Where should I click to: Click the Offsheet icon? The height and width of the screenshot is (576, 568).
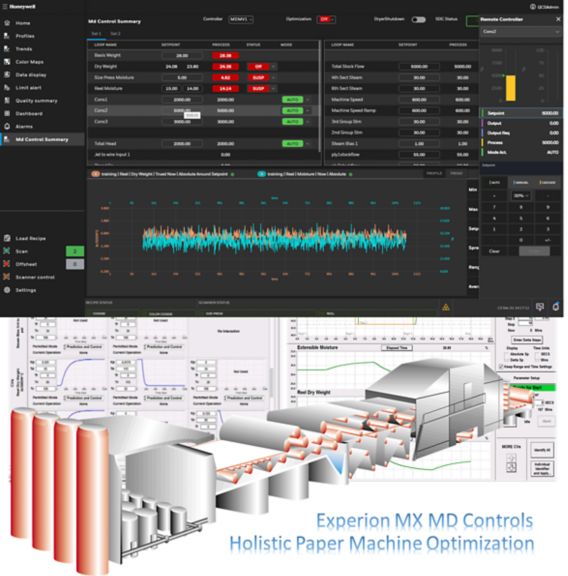(x=7, y=264)
